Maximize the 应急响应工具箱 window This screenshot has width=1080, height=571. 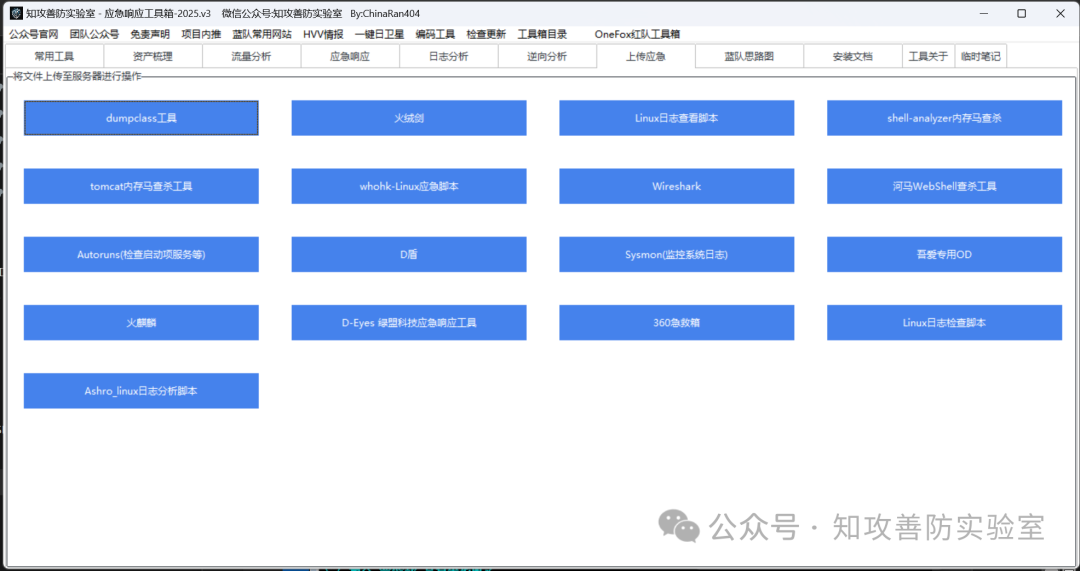(1021, 14)
